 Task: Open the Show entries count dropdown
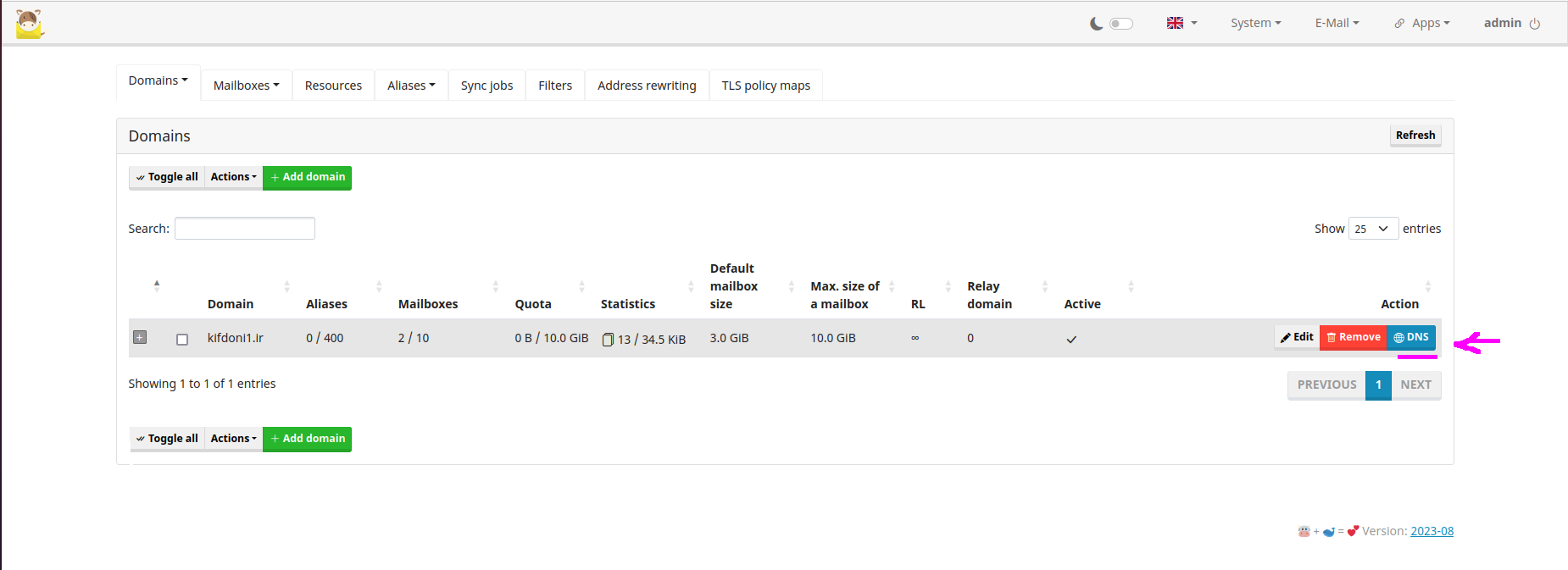point(1372,229)
